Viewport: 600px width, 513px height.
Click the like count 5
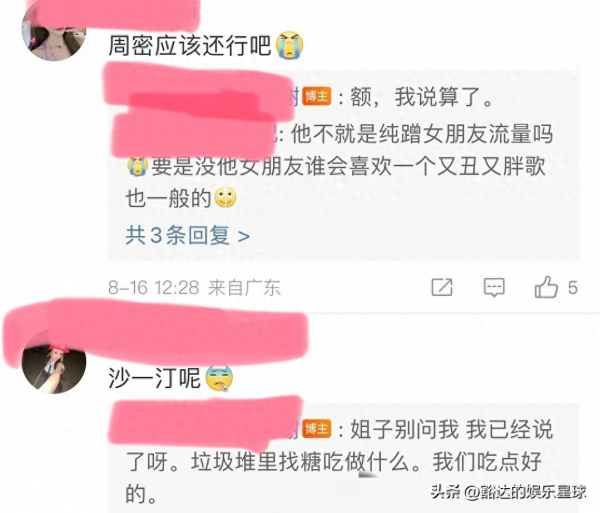tap(573, 288)
